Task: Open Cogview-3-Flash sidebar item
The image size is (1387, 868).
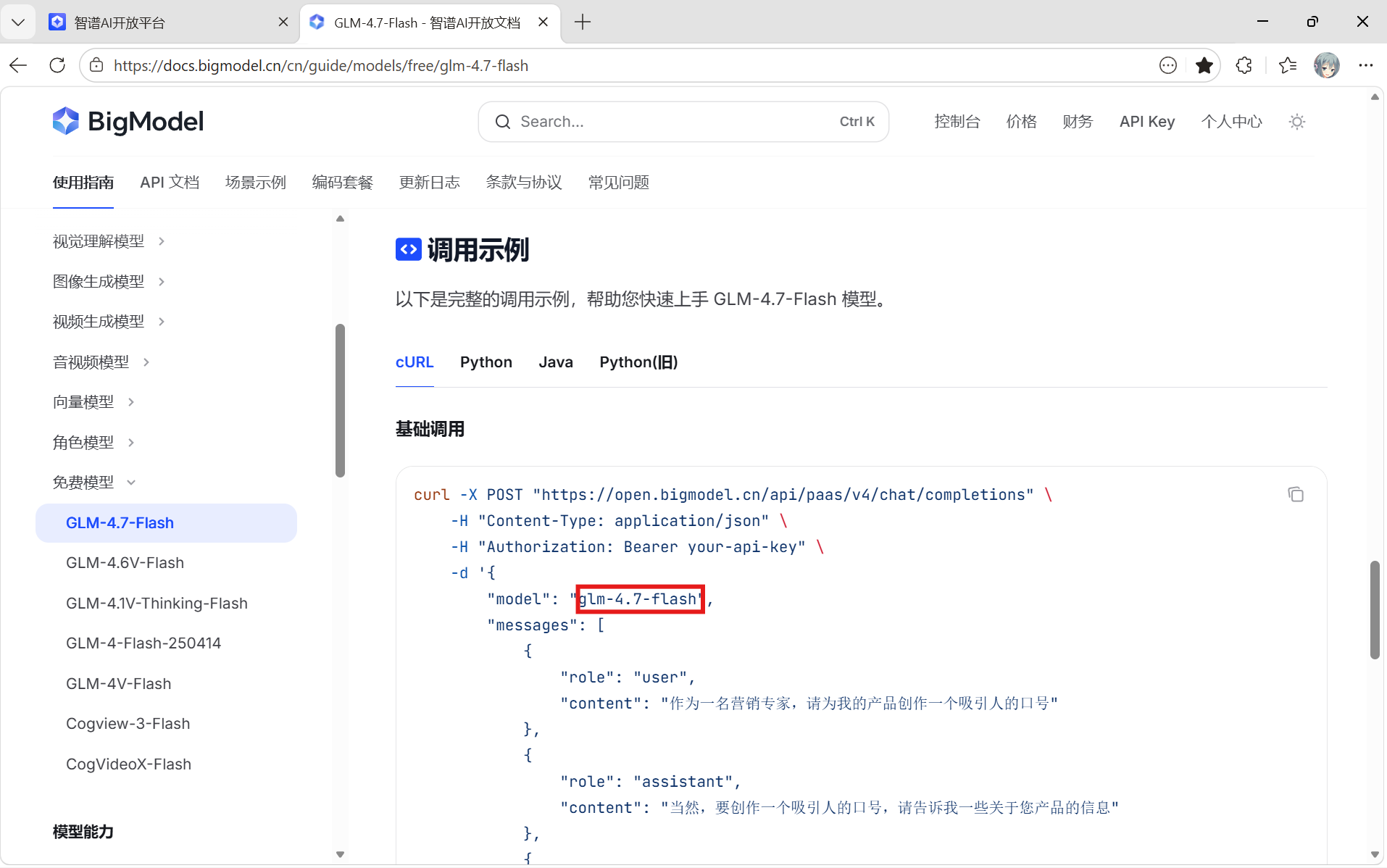Action: pos(128,724)
